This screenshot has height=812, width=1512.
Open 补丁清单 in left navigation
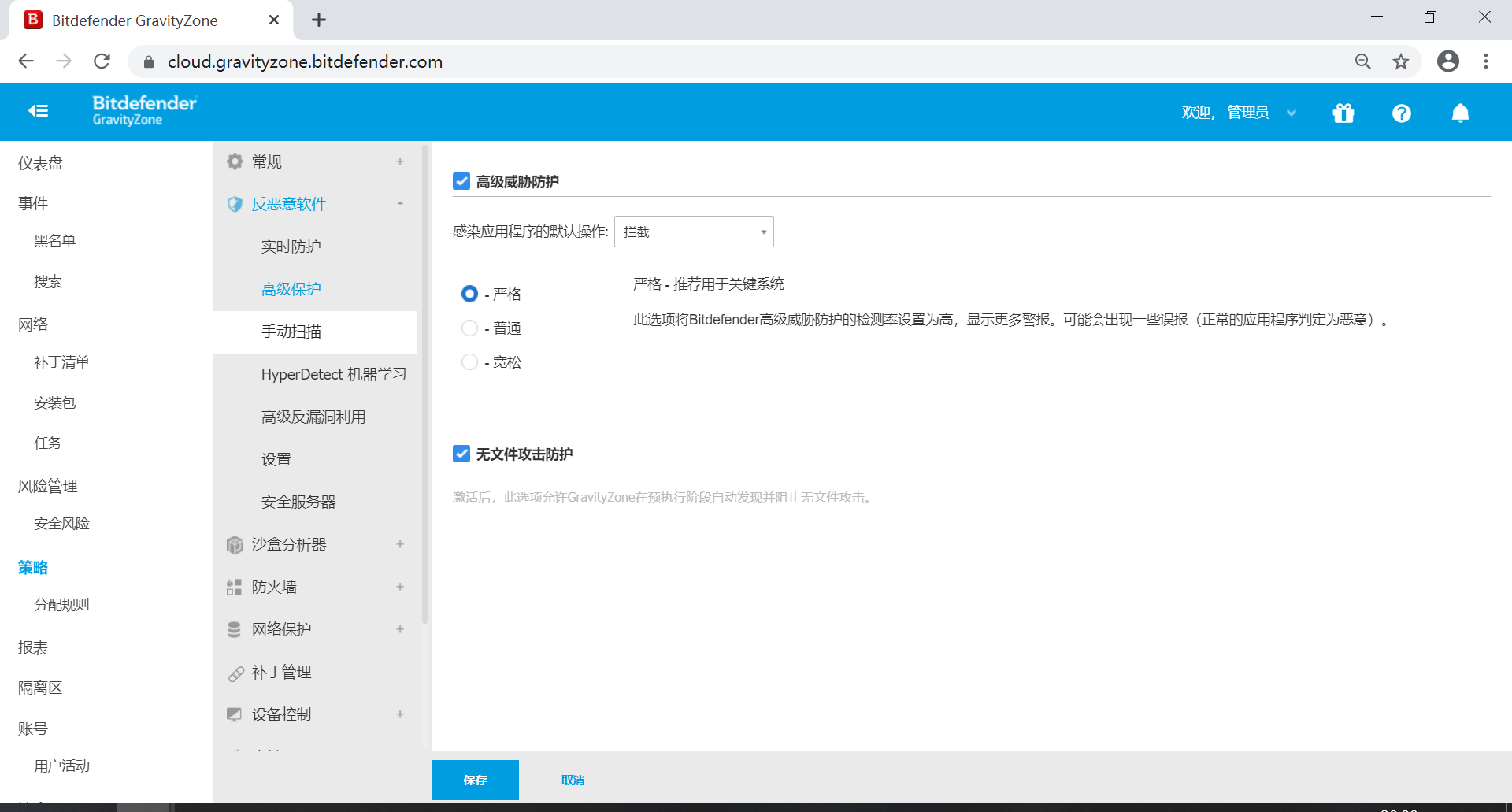pos(61,362)
